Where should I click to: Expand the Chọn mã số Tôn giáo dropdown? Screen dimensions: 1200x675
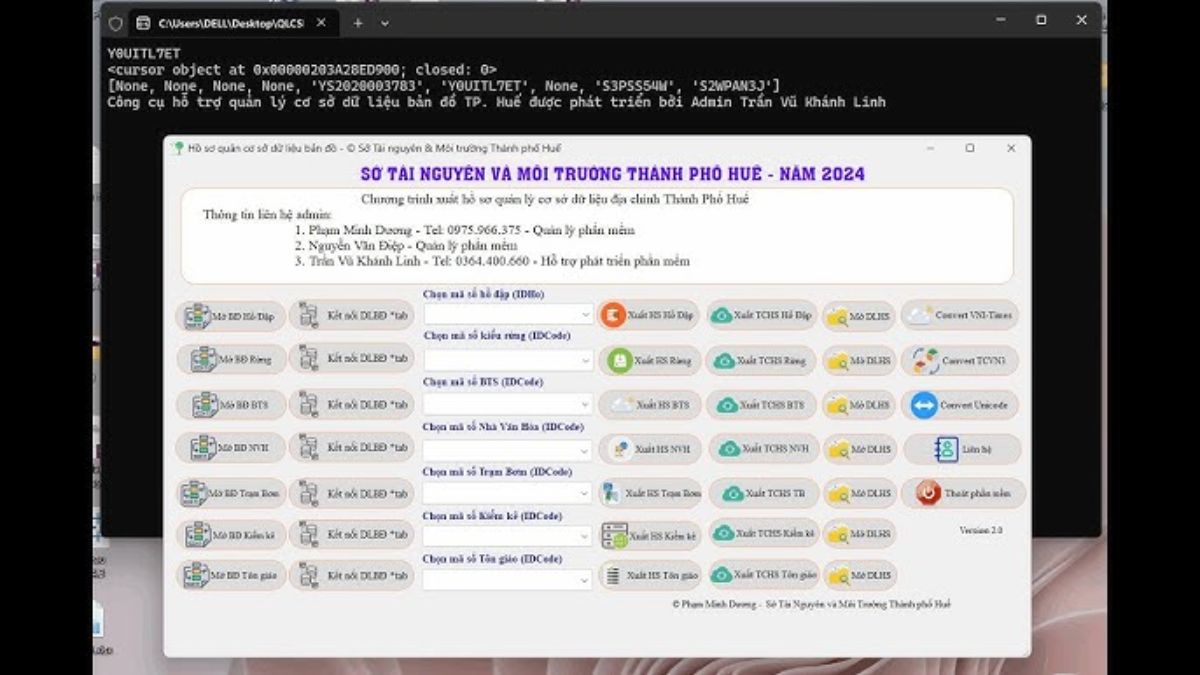pos(508,579)
